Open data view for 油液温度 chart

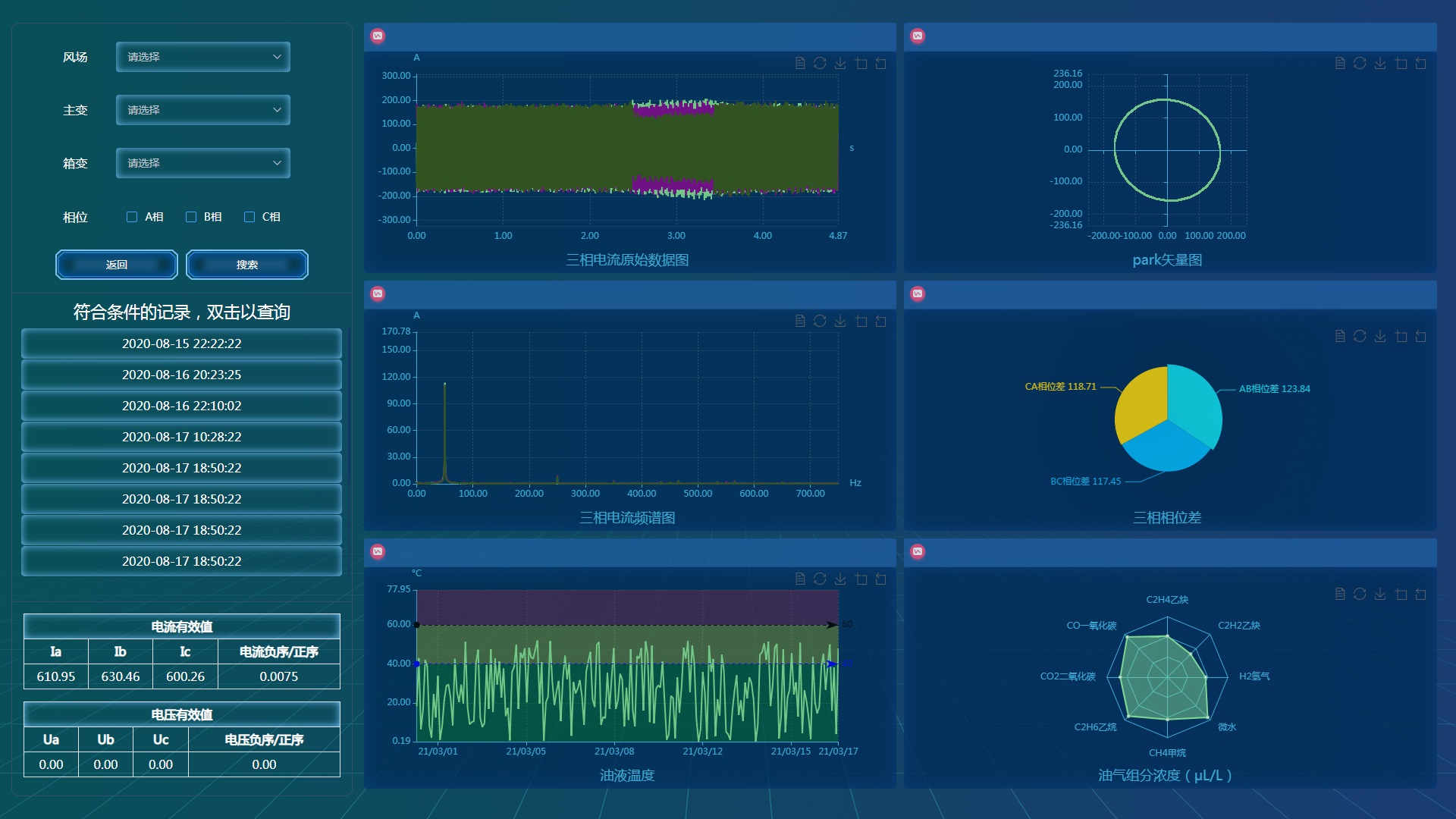point(800,579)
